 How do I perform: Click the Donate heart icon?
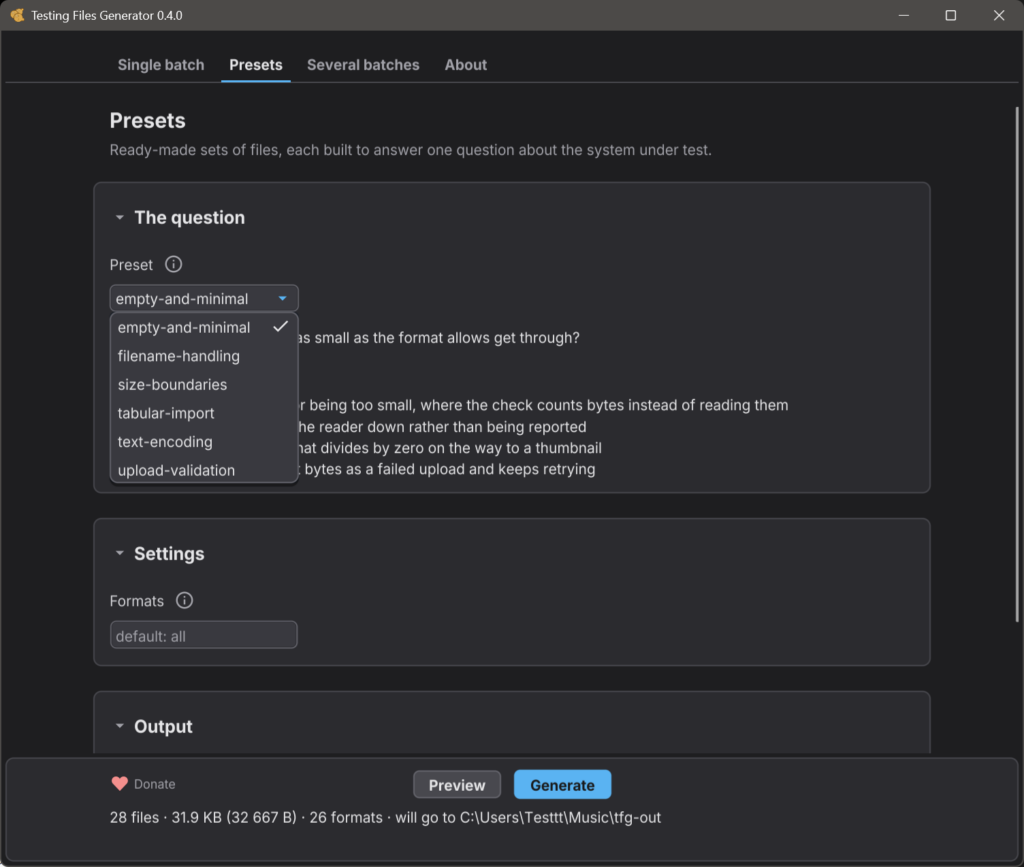tap(120, 783)
